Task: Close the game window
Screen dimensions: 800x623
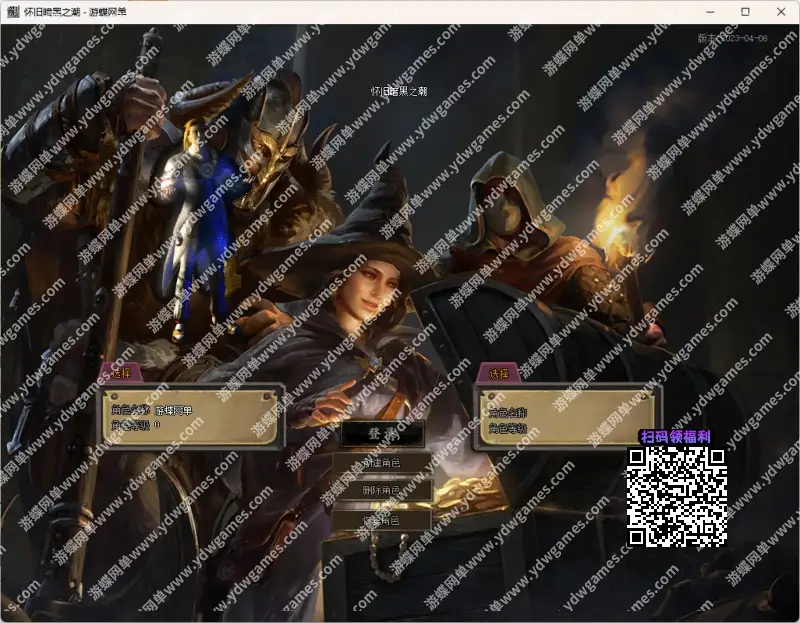Action: coord(781,12)
